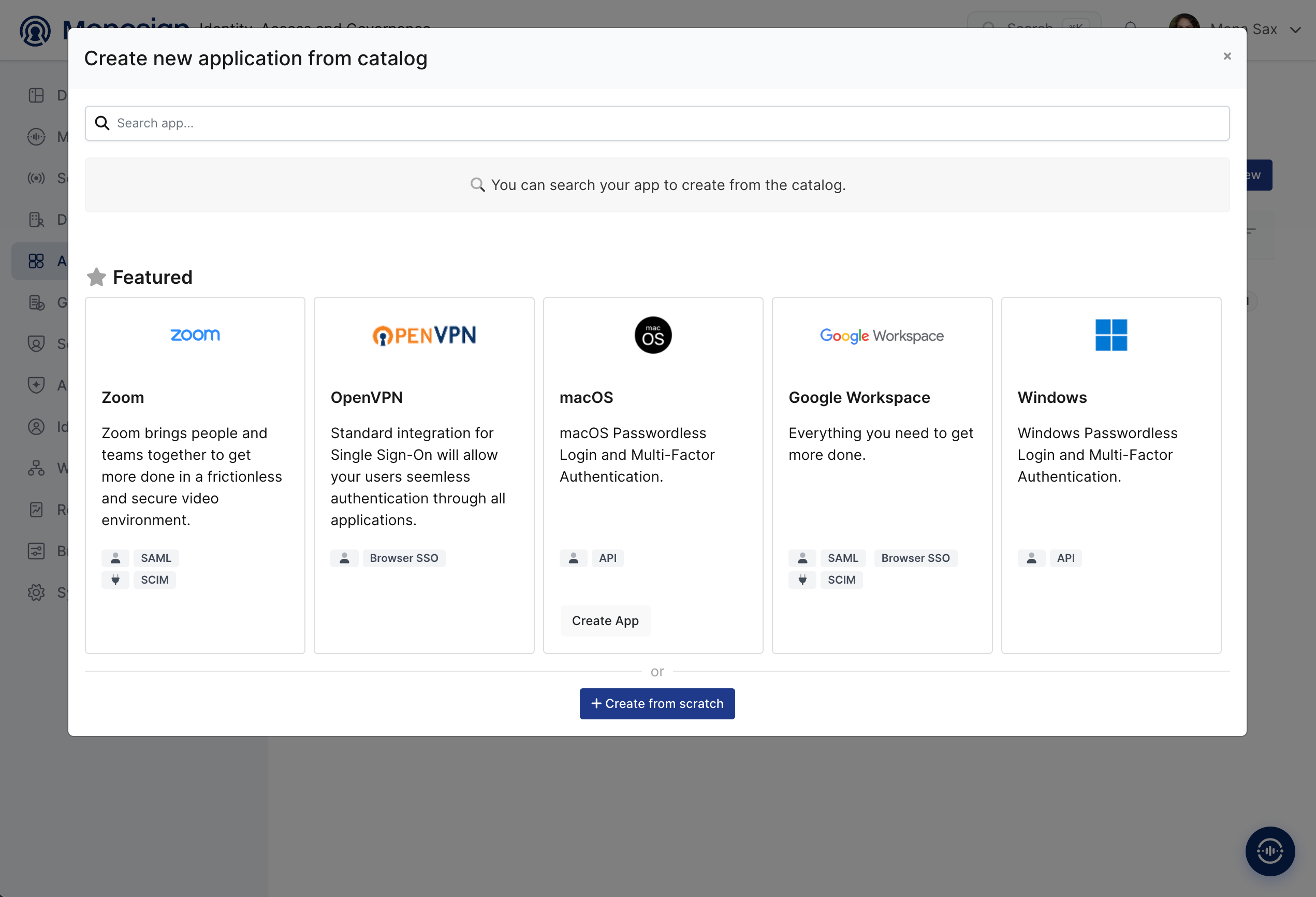Viewport: 1316px width, 897px height.
Task: Click the user icon on Zoom card
Action: [115, 558]
